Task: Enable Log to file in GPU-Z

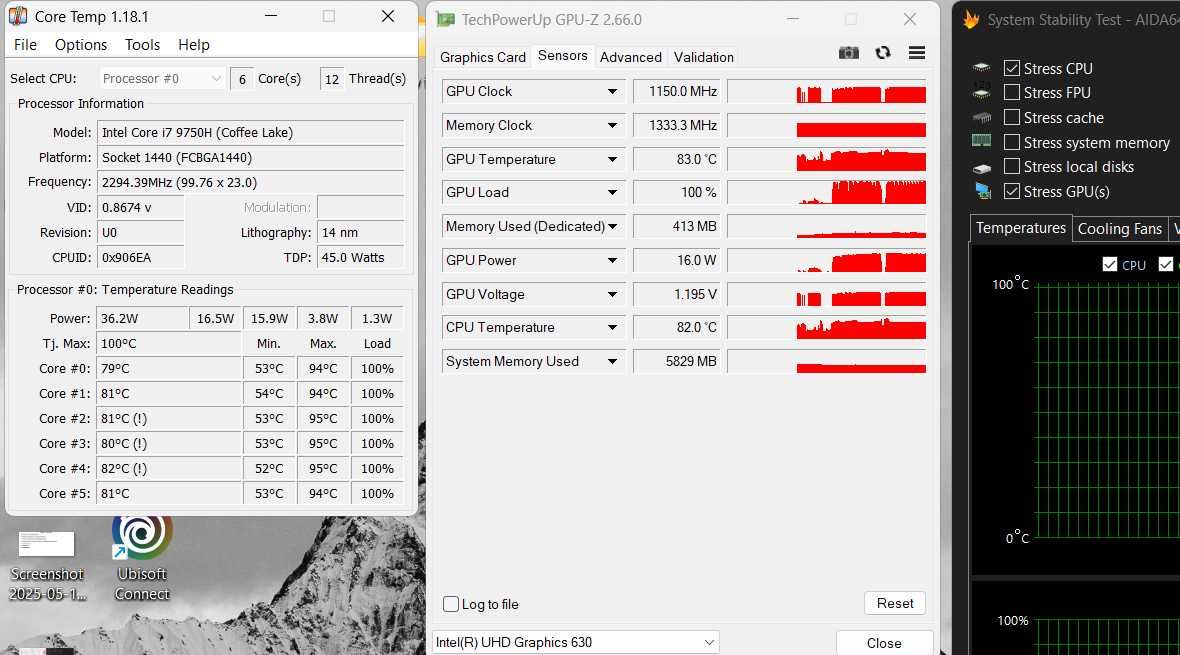Action: coord(451,604)
